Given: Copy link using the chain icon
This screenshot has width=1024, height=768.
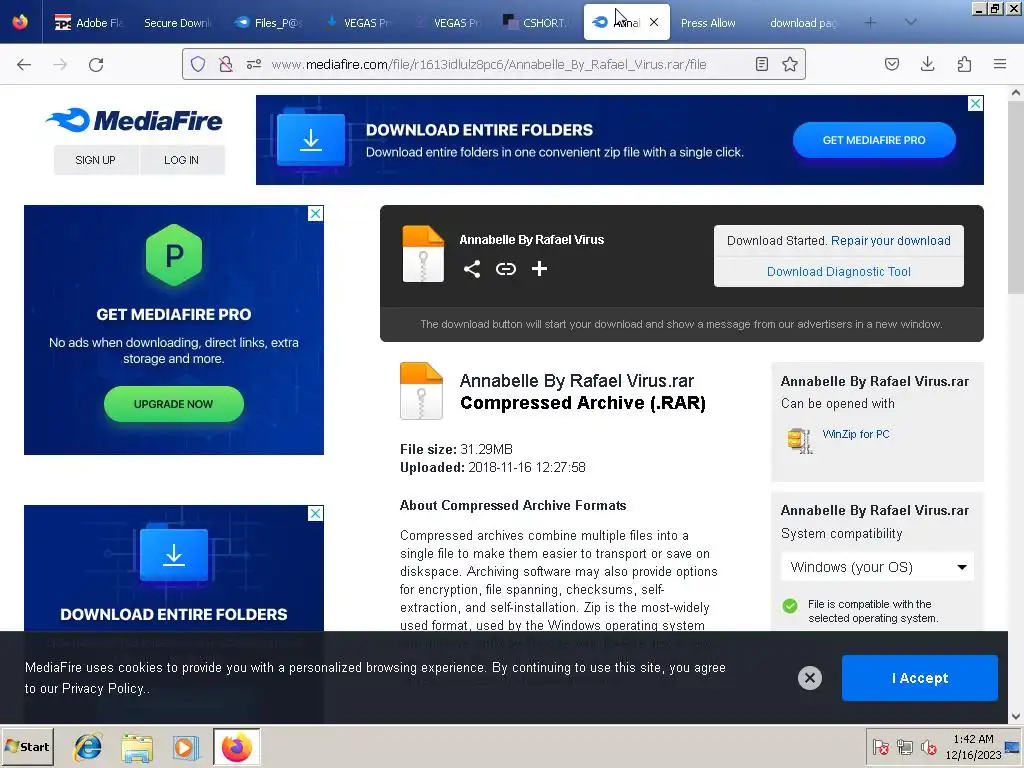Looking at the screenshot, I should pyautogui.click(x=505, y=269).
